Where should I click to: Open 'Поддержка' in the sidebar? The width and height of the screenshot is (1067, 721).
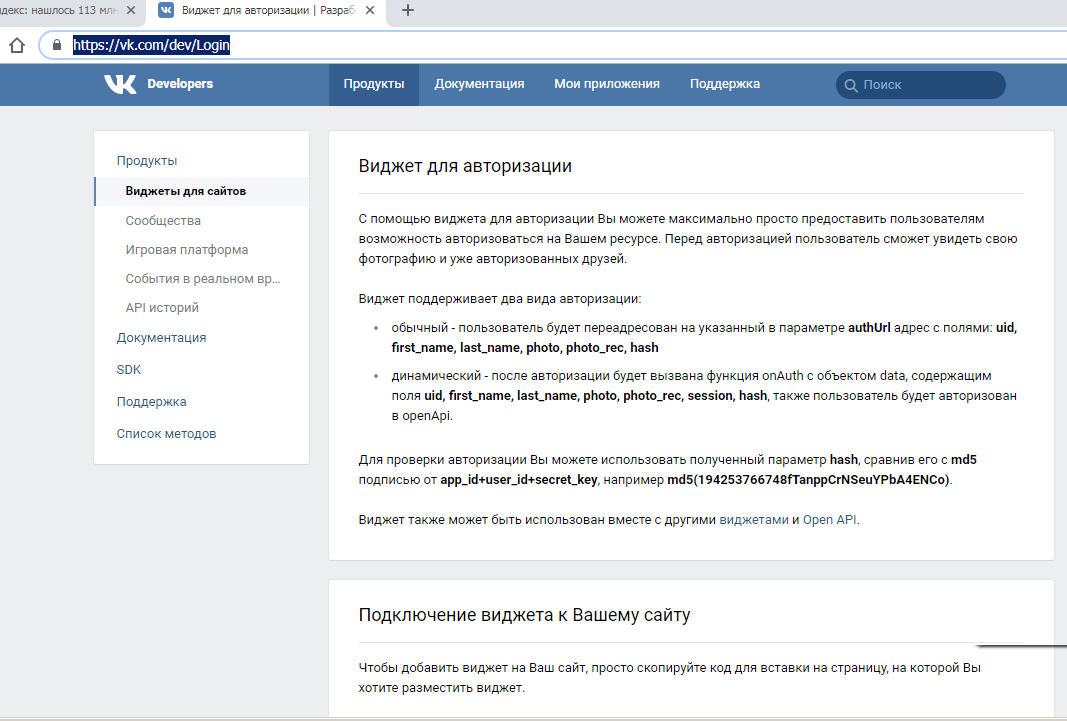click(x=151, y=401)
